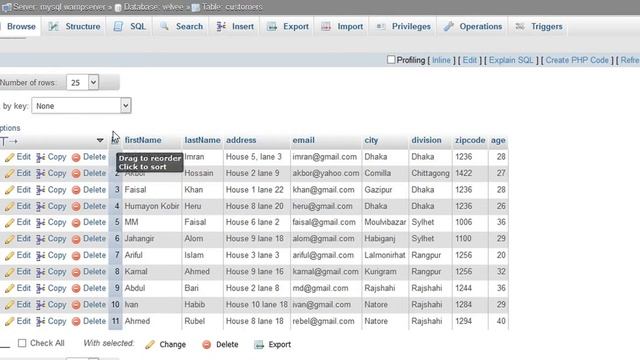Click Edit text in the Kamal row
This screenshot has height=360, width=640.
click(x=23, y=271)
